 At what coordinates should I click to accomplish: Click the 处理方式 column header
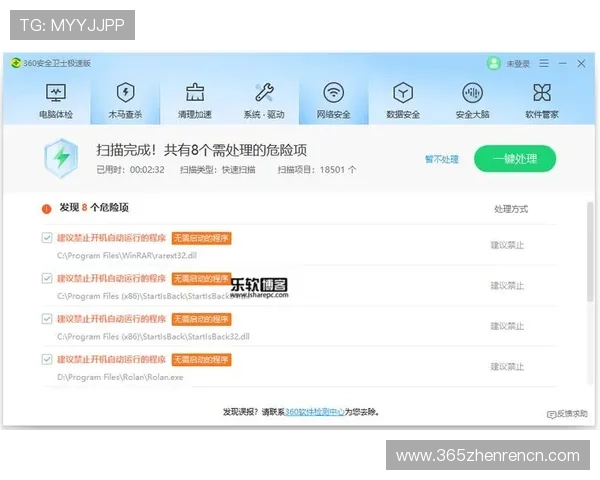[x=511, y=209]
